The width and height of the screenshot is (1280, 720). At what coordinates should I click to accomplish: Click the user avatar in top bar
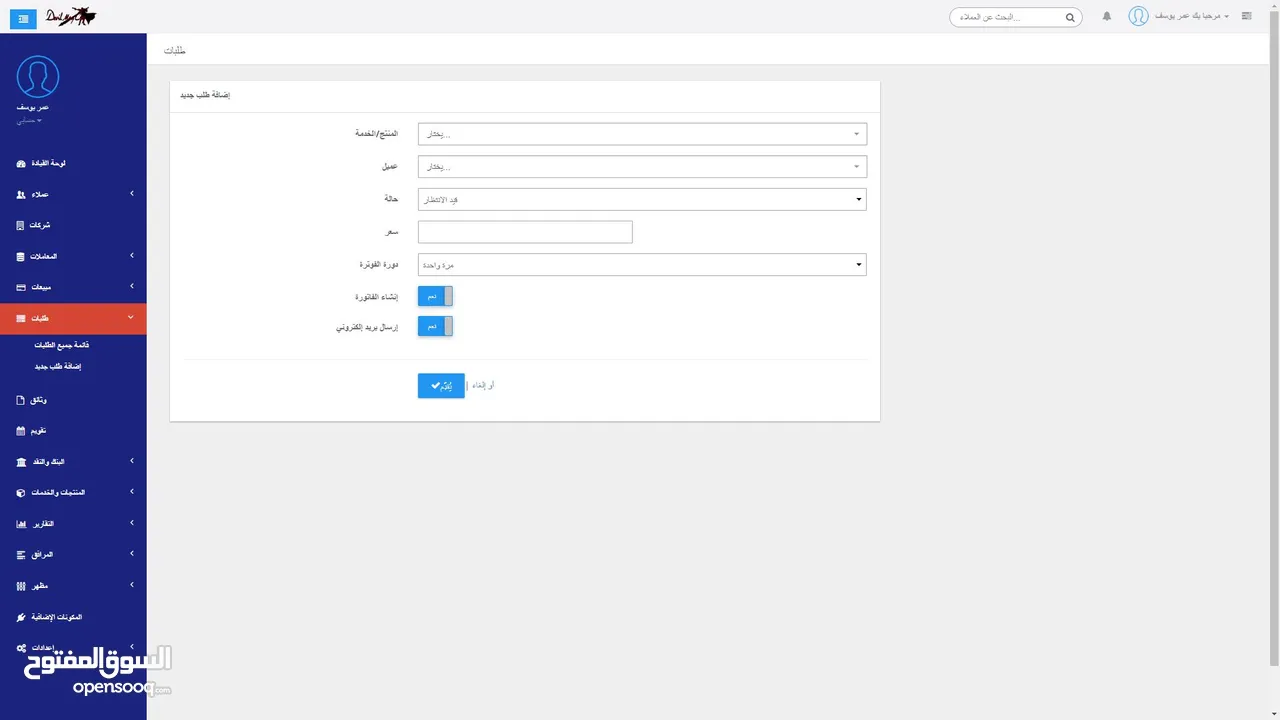click(1138, 16)
